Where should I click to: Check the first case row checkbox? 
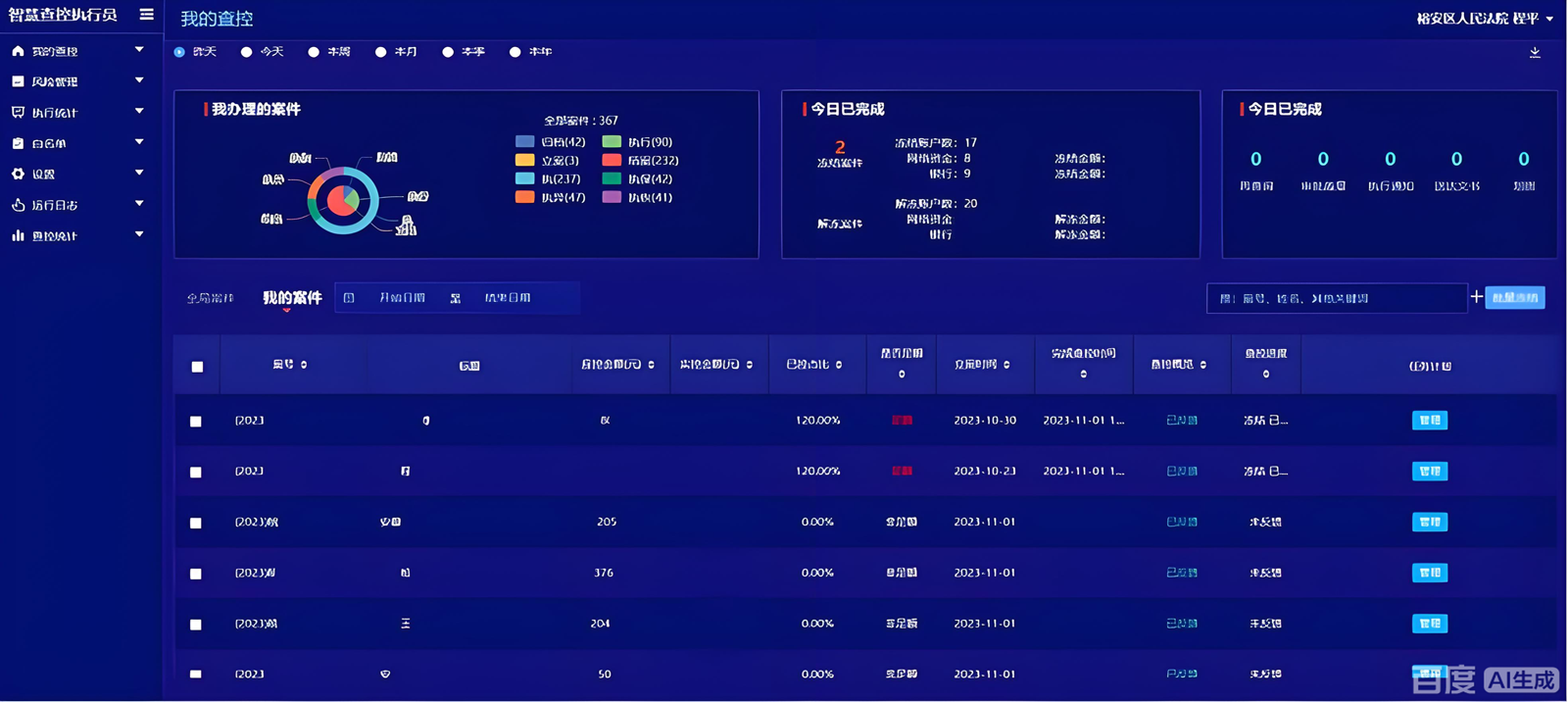point(196,422)
